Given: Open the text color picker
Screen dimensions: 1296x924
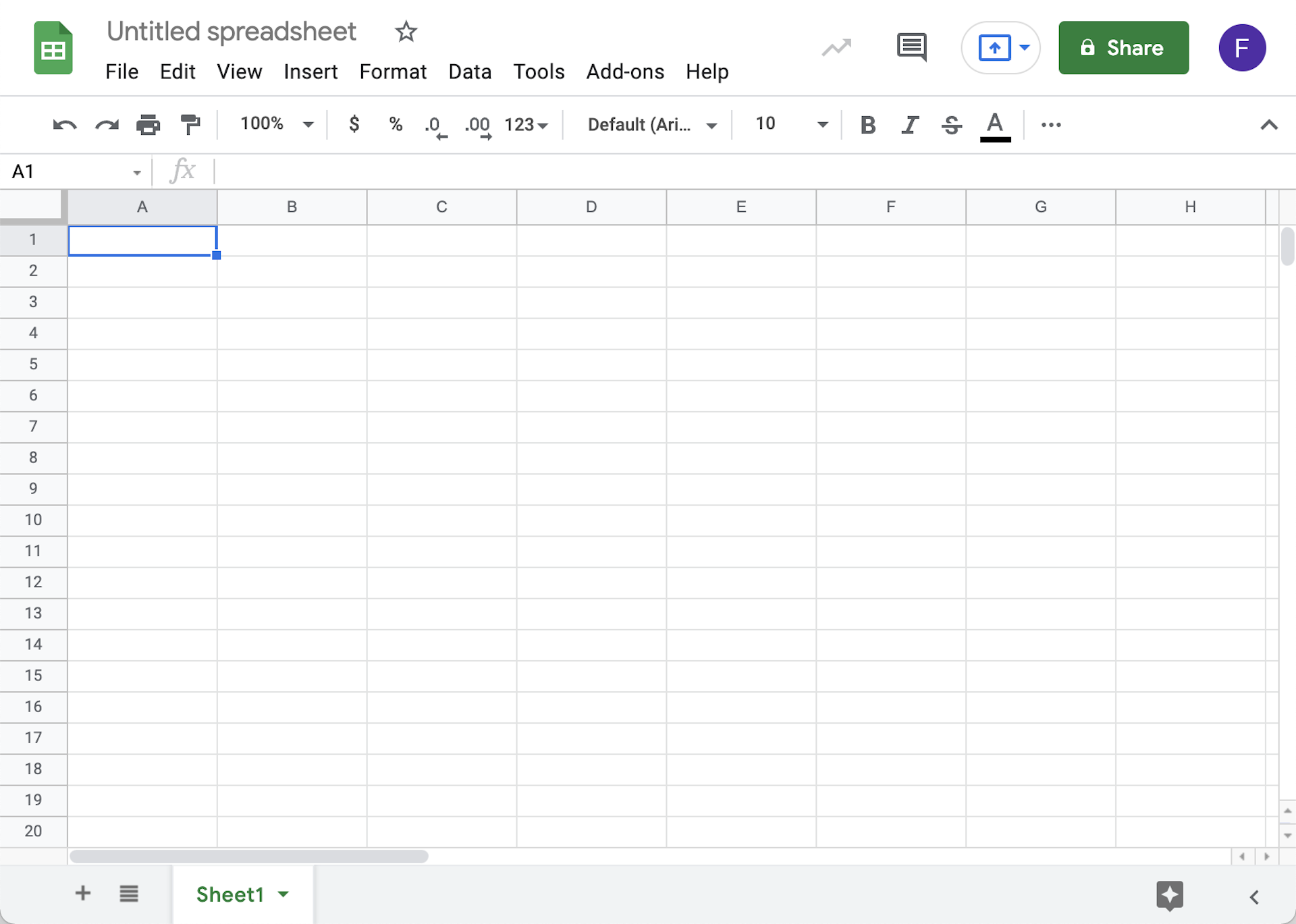Looking at the screenshot, I should (x=995, y=125).
